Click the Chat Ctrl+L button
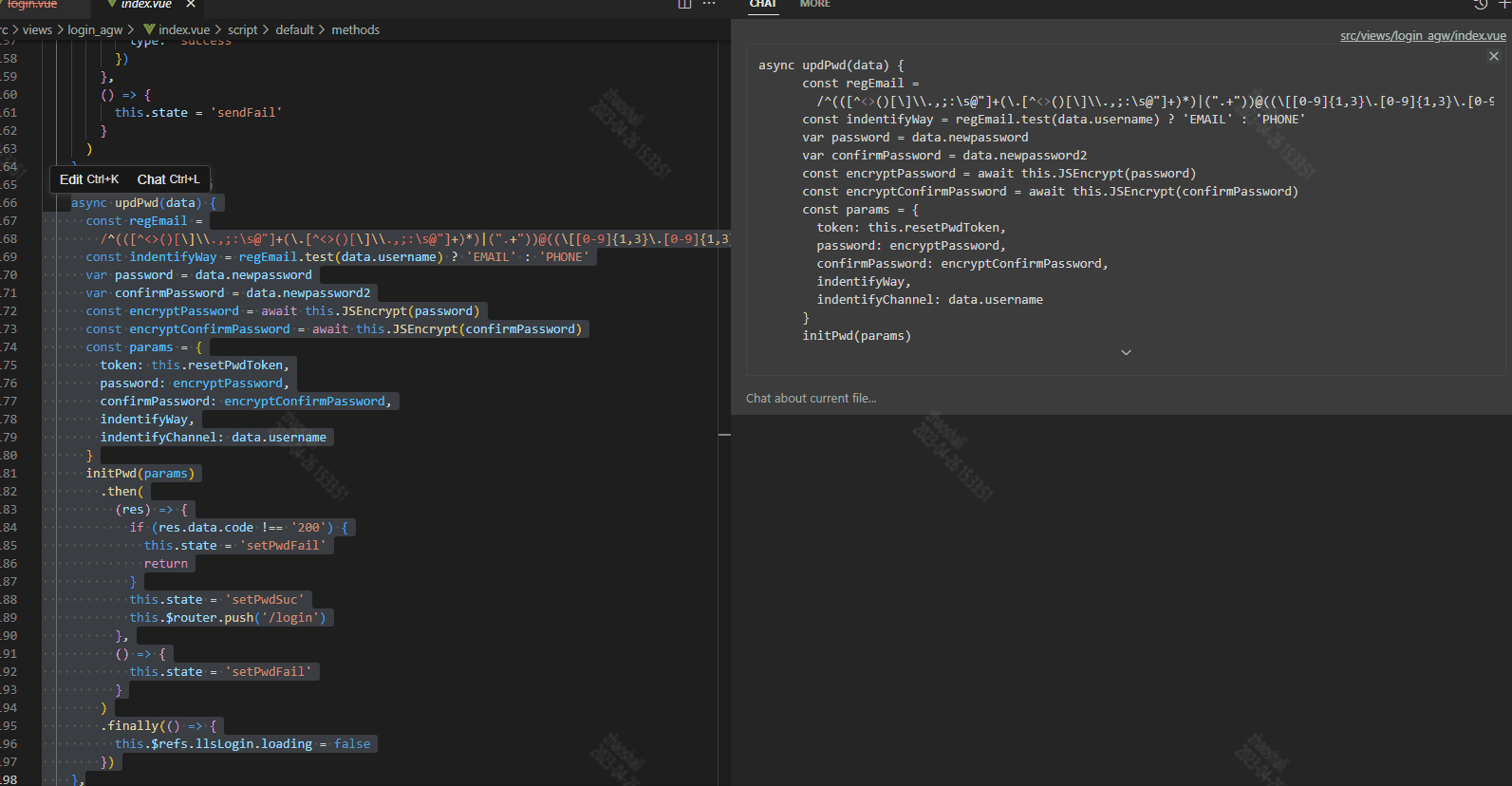The width and height of the screenshot is (1512, 786). [168, 179]
